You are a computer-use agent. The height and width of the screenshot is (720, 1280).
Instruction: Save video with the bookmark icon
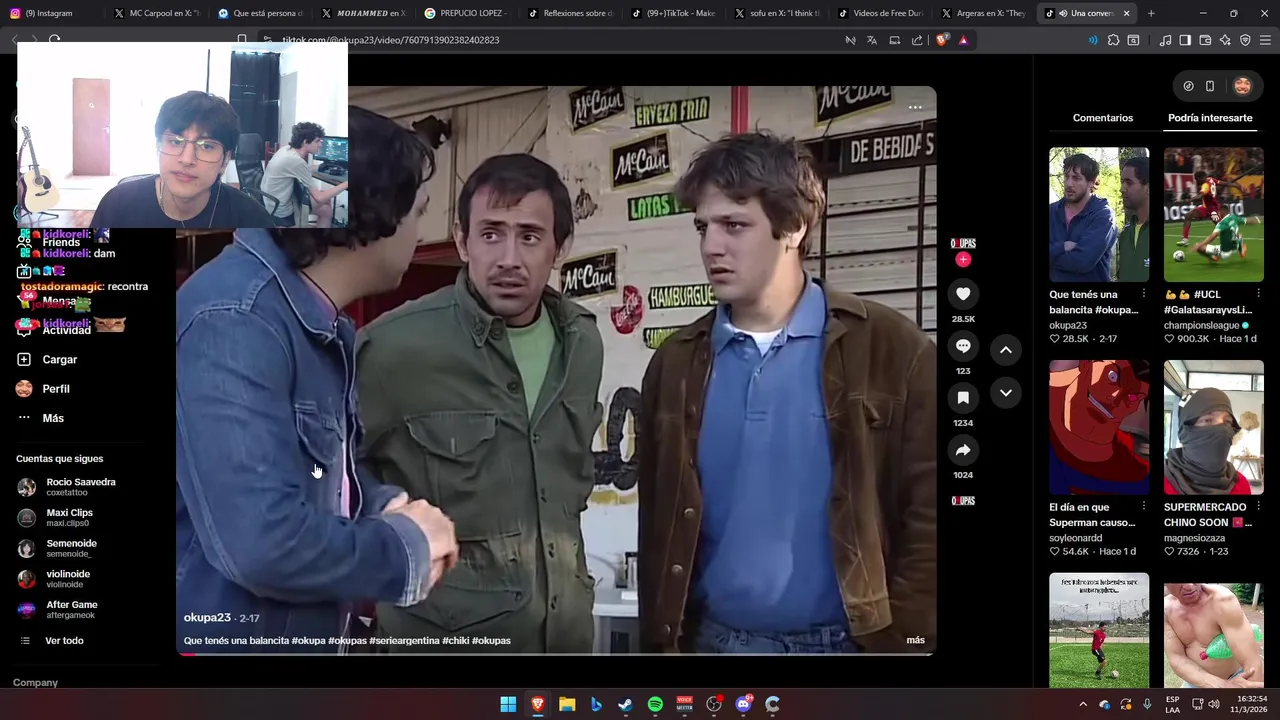[963, 397]
